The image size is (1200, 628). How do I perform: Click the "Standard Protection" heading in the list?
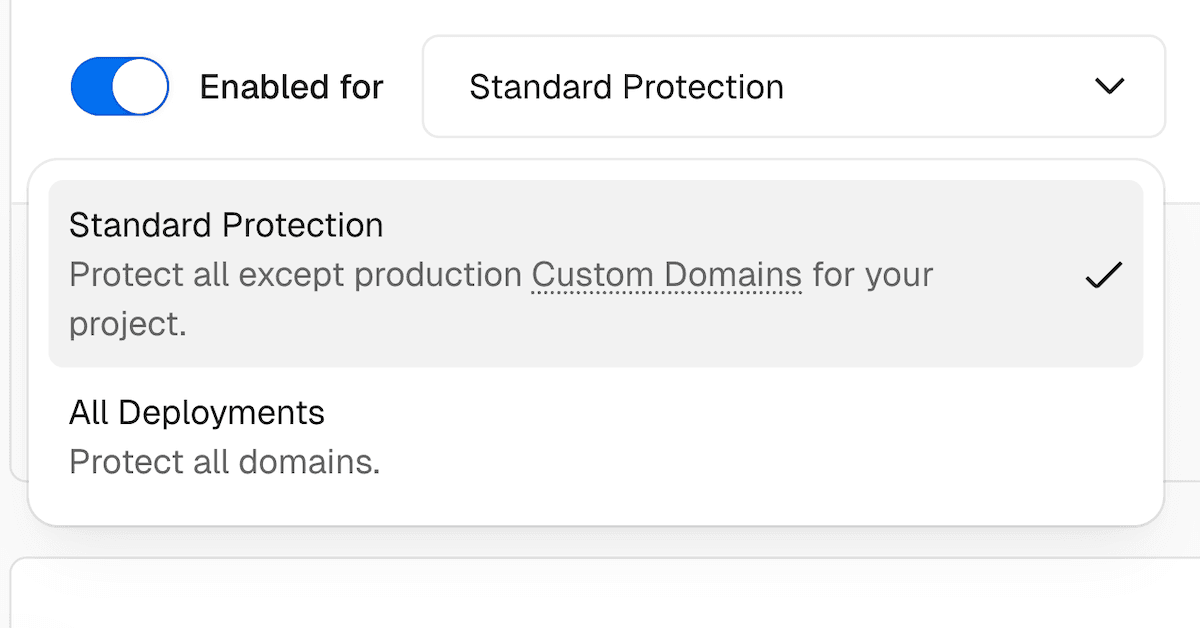(226, 225)
